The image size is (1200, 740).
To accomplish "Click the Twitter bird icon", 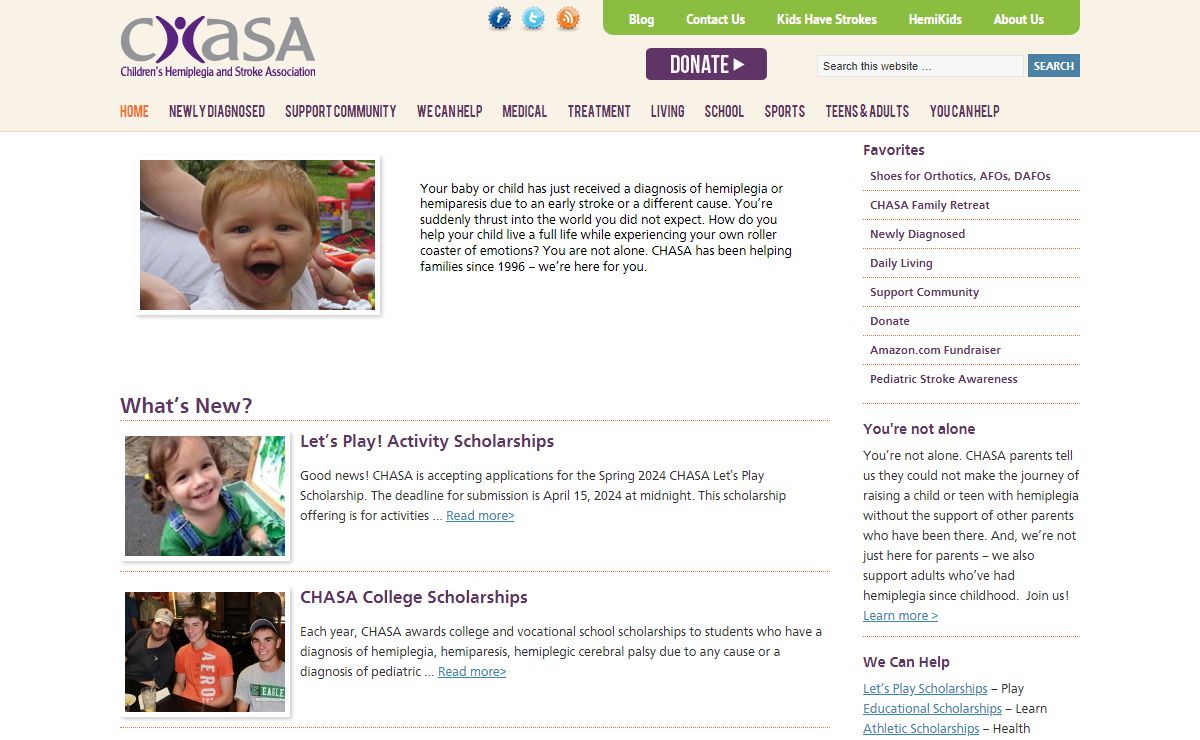I will tap(534, 19).
